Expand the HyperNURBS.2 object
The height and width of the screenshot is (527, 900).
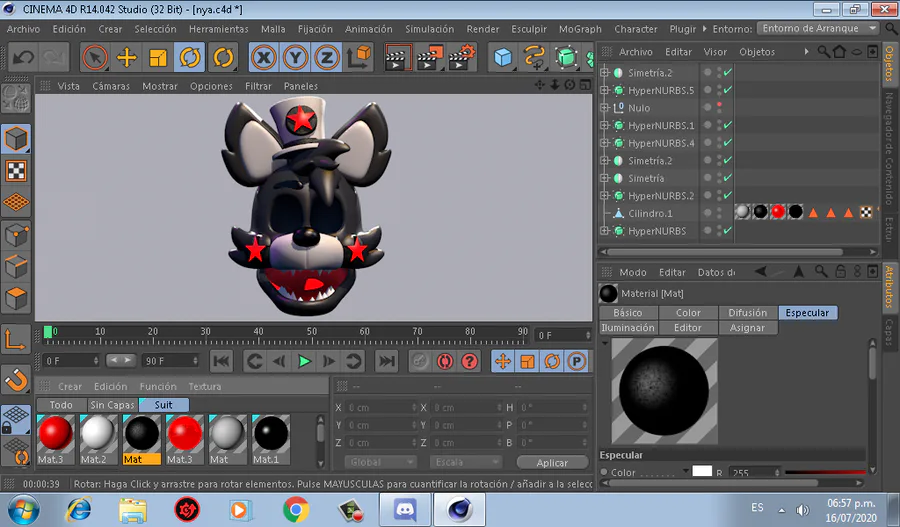click(604, 196)
